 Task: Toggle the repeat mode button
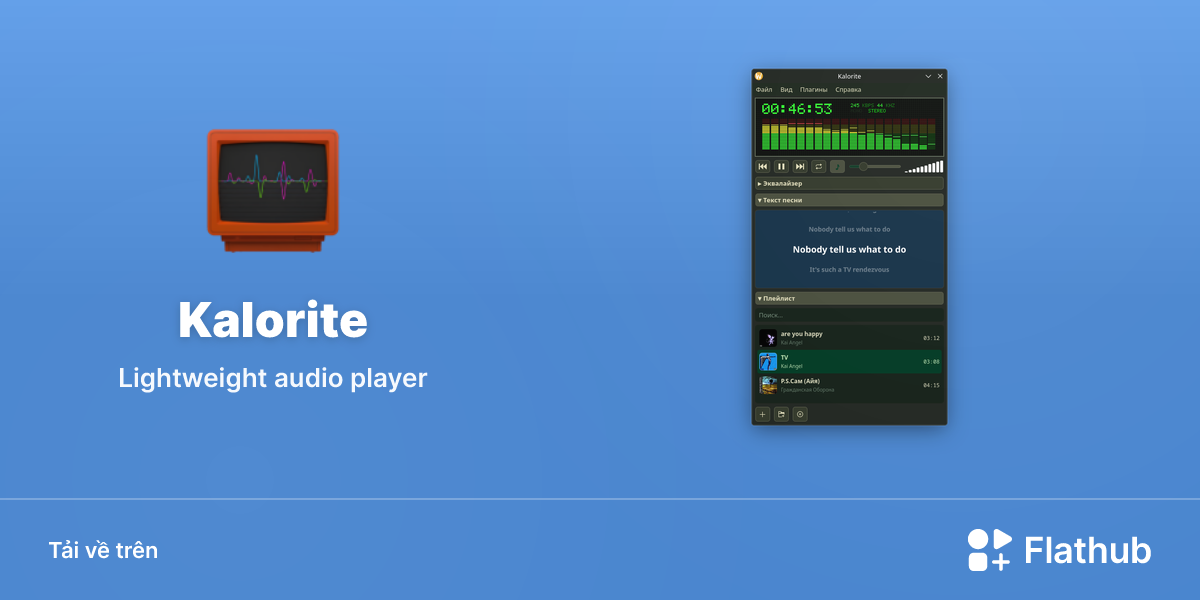819,166
